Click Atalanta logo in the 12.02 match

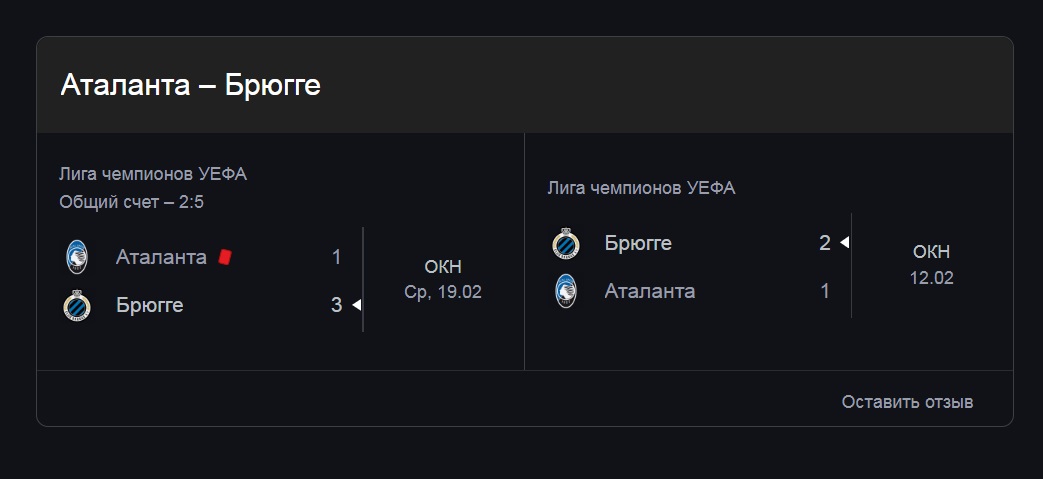[566, 291]
